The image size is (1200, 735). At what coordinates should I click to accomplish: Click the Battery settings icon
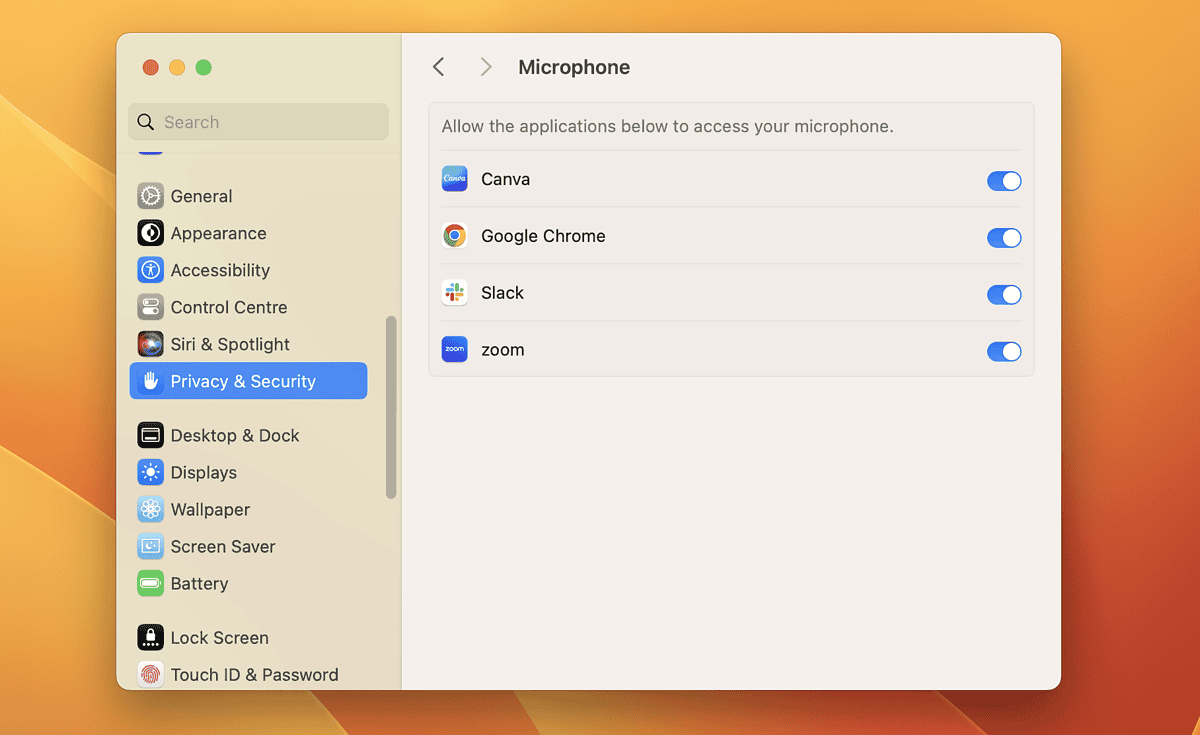pos(150,583)
